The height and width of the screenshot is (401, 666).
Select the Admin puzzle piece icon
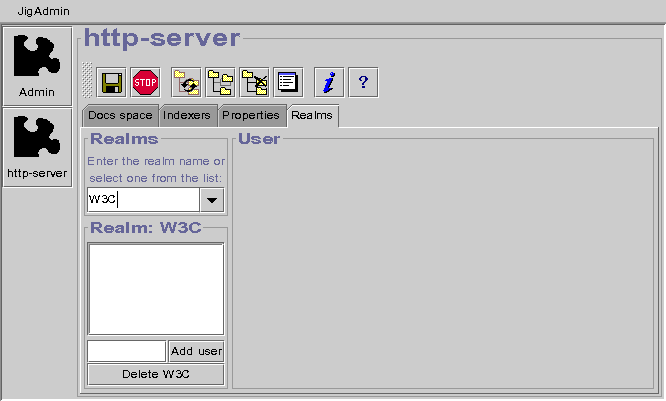point(37,66)
